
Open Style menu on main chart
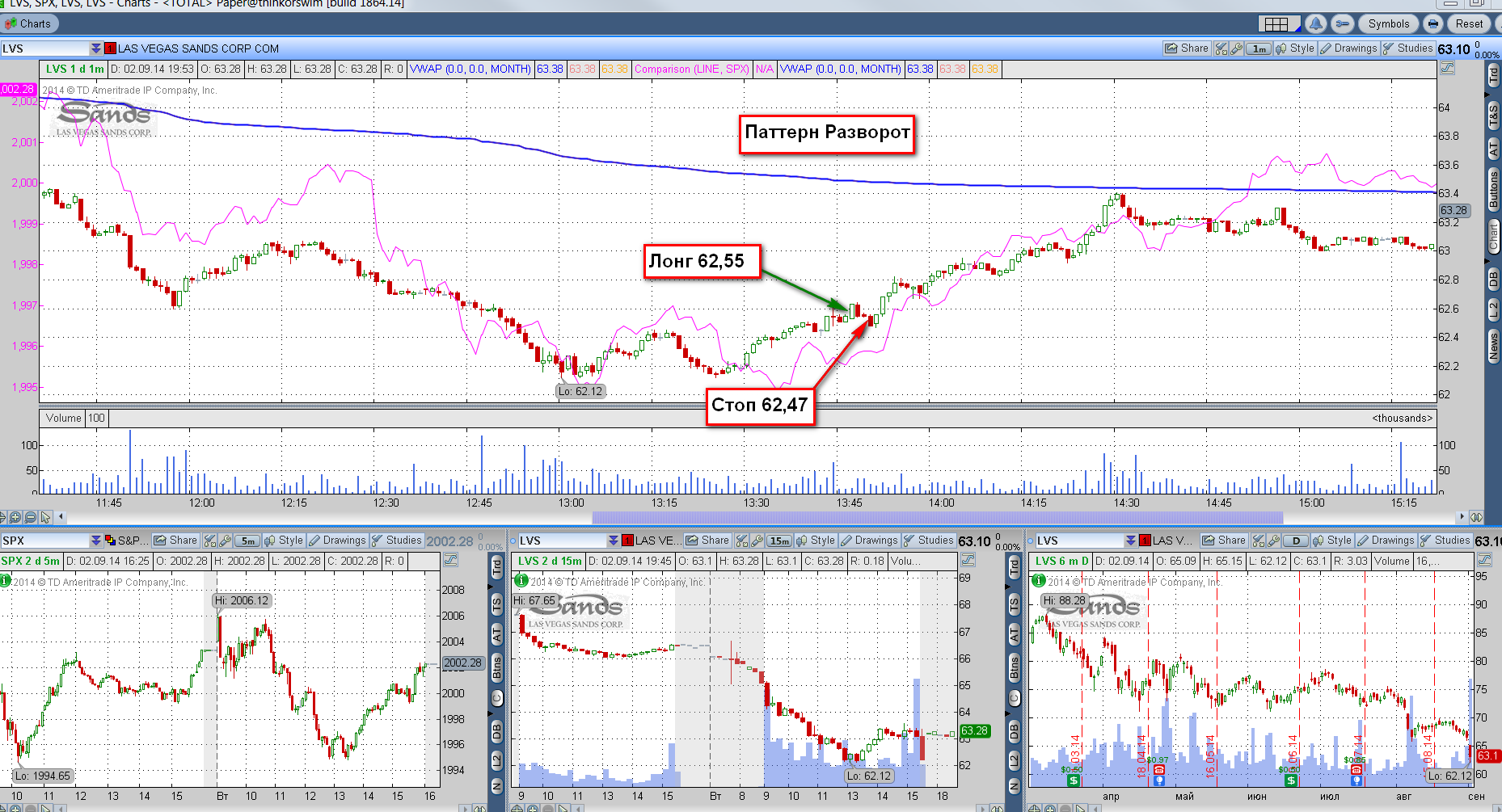pos(1295,48)
